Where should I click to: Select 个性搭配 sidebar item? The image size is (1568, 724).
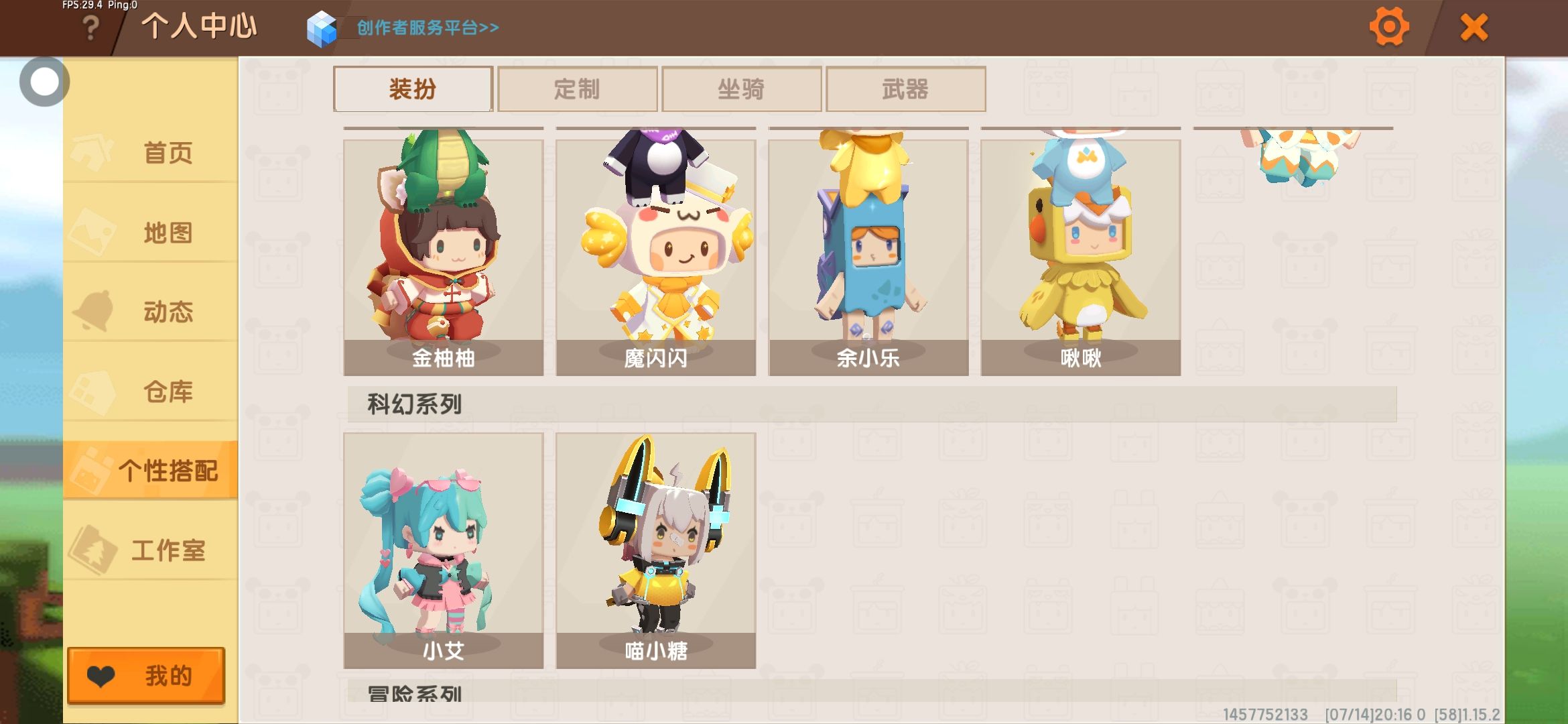[x=151, y=471]
